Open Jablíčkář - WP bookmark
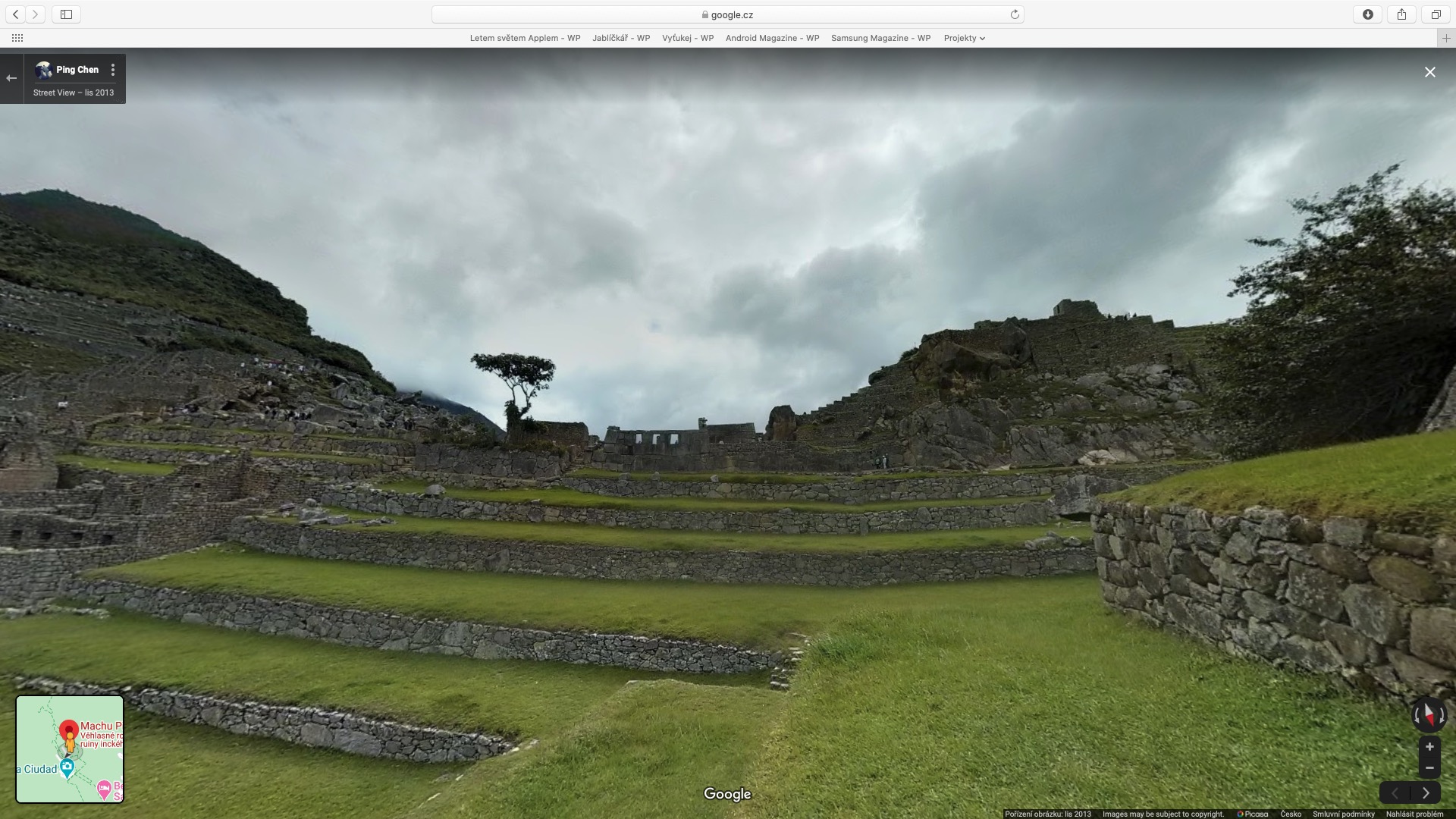Viewport: 1456px width, 819px height. (621, 38)
